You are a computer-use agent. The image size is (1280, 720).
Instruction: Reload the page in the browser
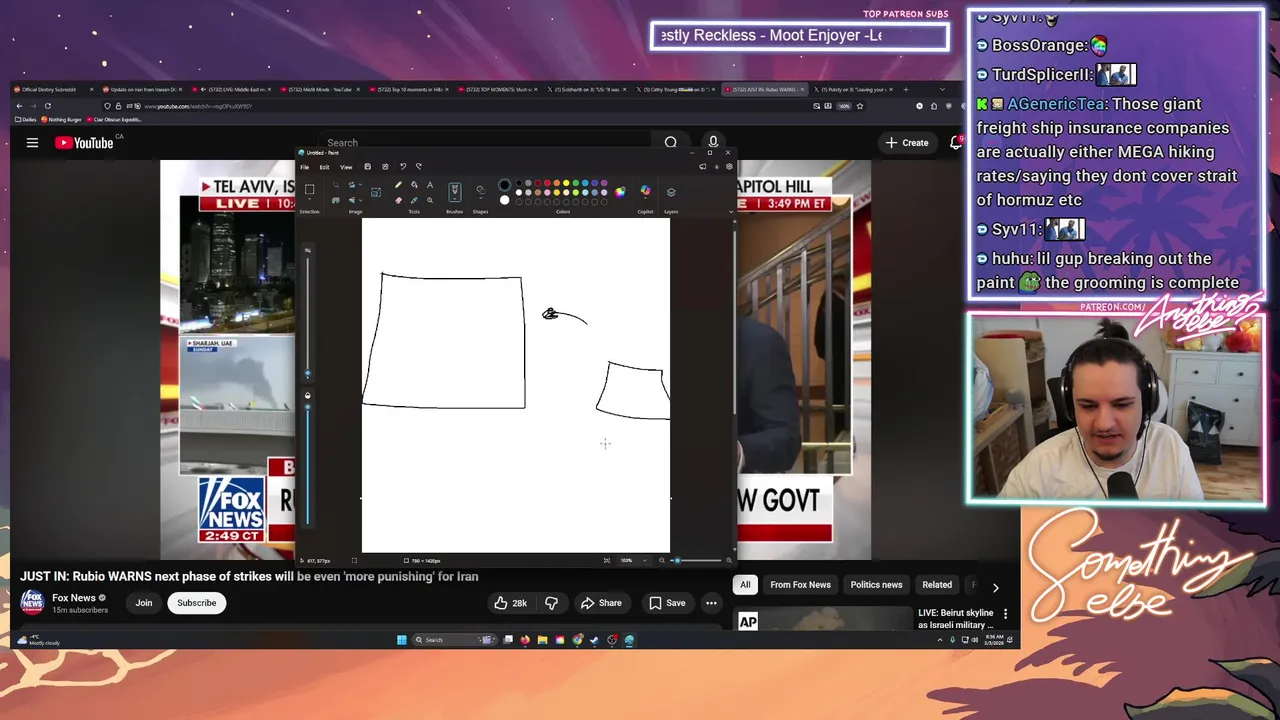coord(47,106)
